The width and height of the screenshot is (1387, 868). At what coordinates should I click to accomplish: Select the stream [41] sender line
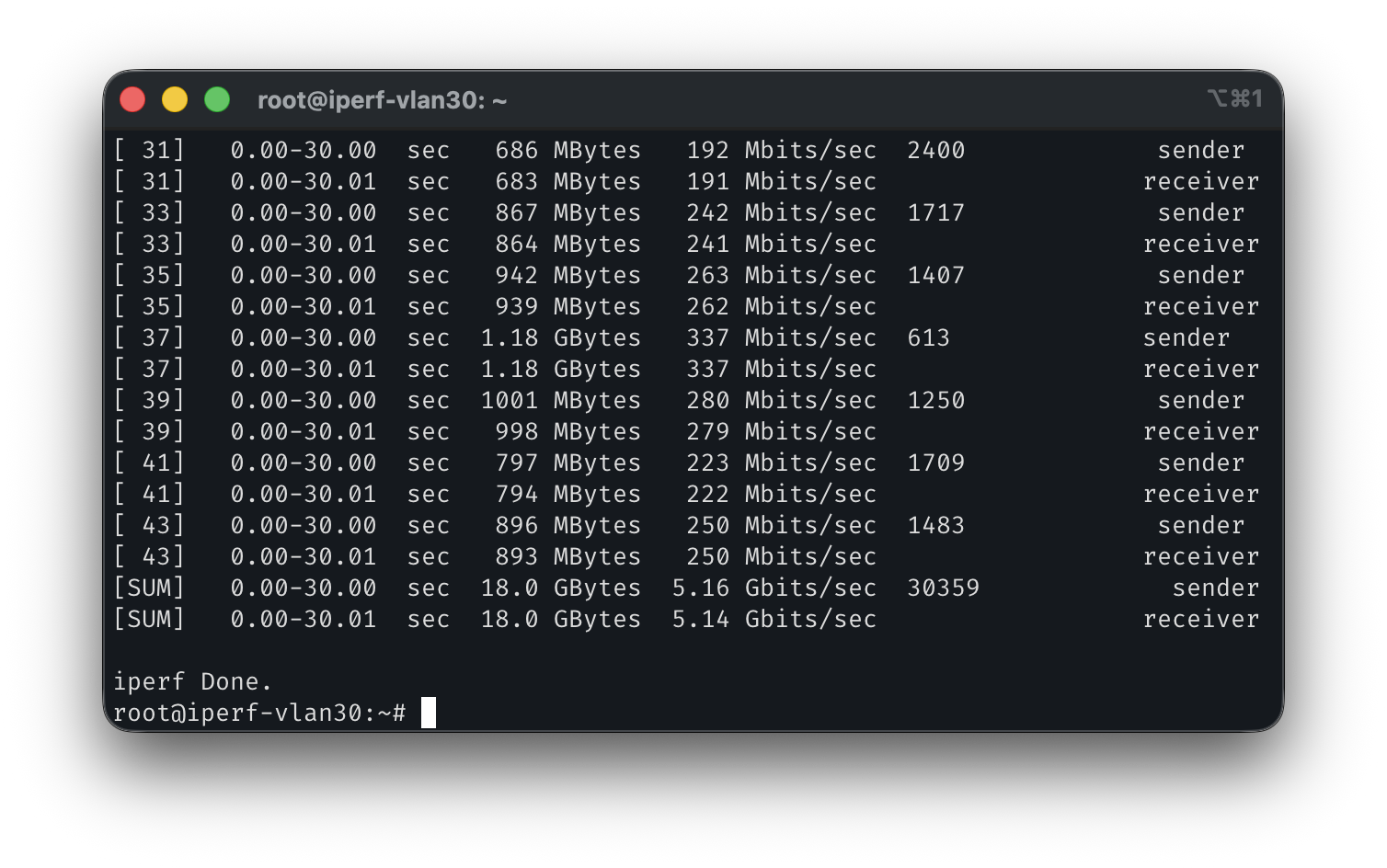[552, 463]
